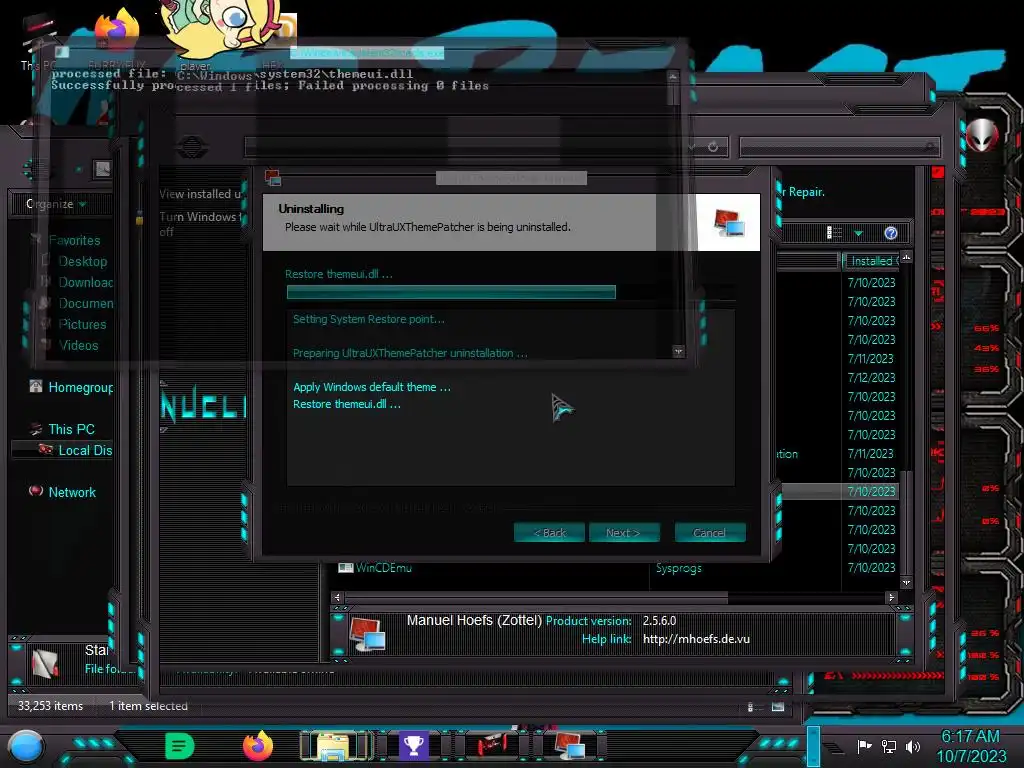Switch to large icons view in the status bar
The width and height of the screenshot is (1024, 768).
[778, 706]
